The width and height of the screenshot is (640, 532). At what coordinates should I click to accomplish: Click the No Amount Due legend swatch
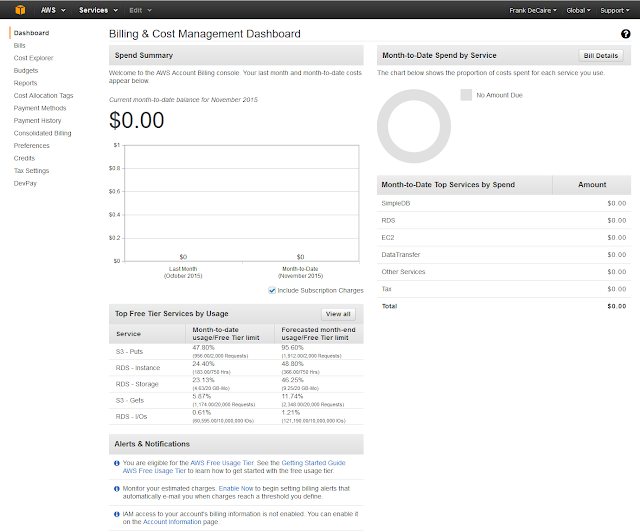tap(466, 95)
